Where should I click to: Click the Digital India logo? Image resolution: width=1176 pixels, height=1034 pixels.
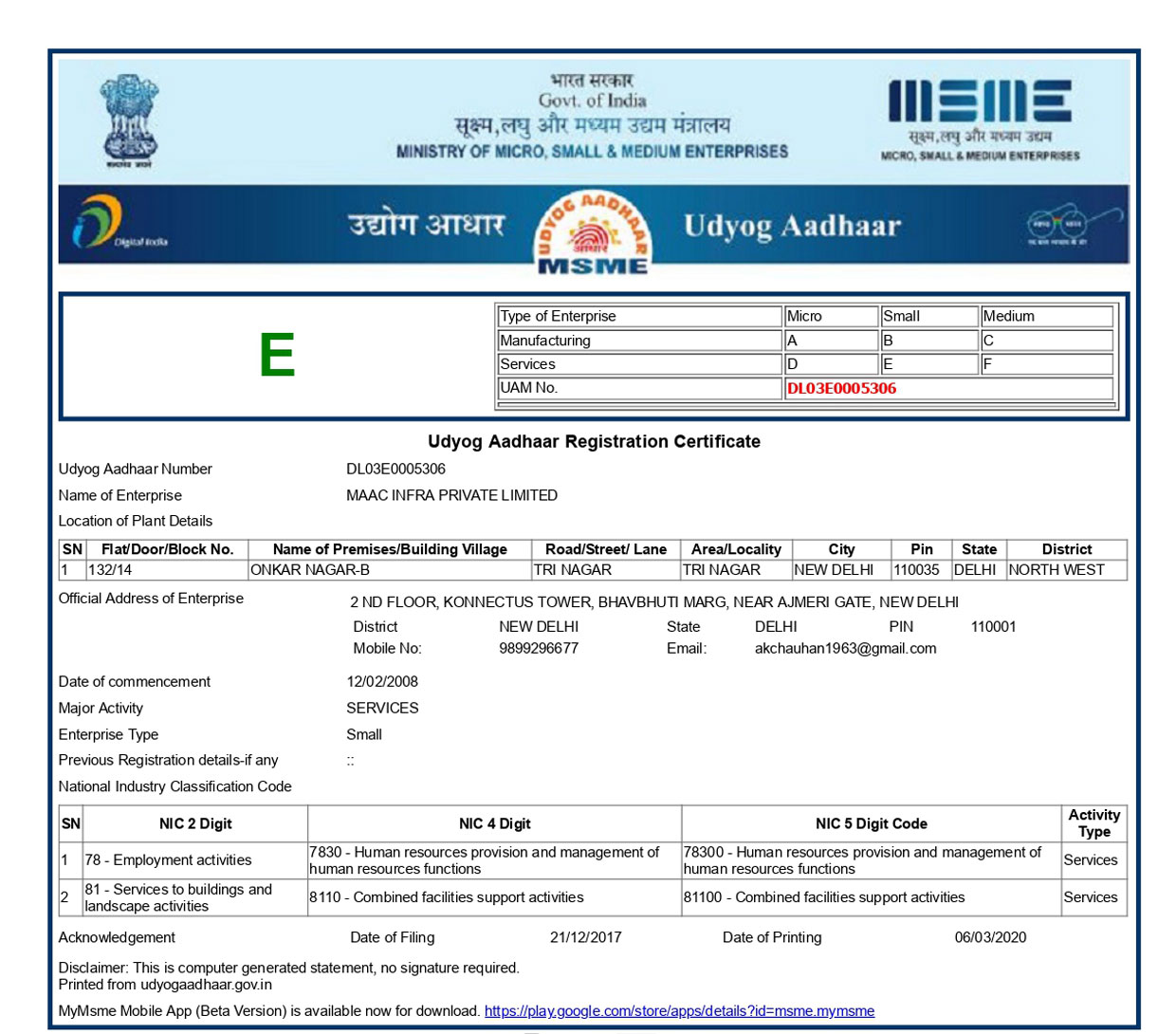click(x=119, y=224)
